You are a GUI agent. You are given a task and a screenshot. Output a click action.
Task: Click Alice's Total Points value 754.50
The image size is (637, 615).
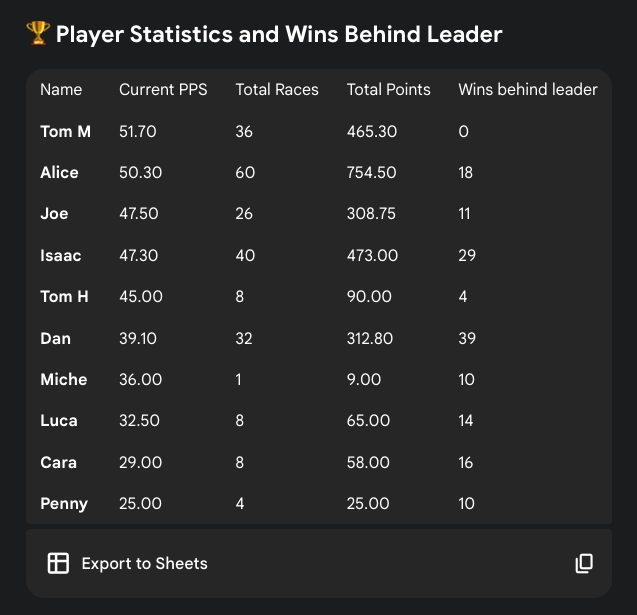(x=371, y=173)
